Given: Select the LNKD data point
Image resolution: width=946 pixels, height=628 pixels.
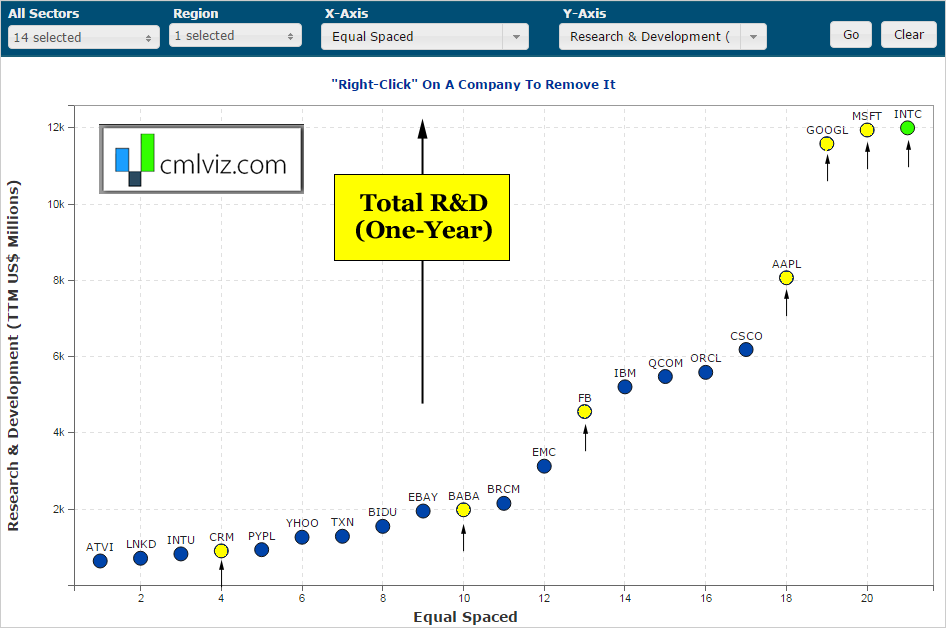Looking at the screenshot, I should pyautogui.click(x=141, y=558).
